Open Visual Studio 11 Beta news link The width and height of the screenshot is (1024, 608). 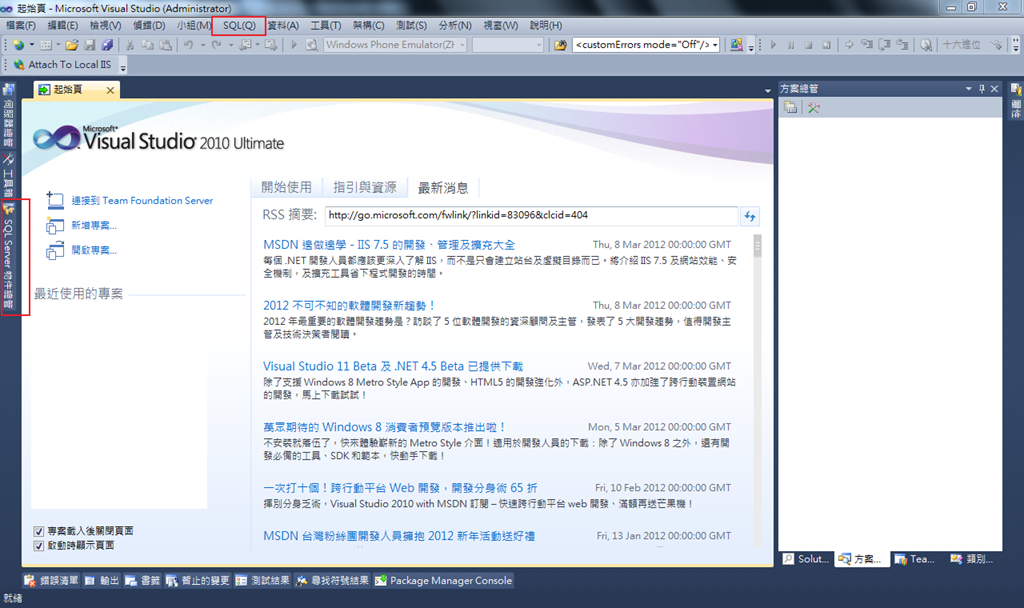click(392, 366)
